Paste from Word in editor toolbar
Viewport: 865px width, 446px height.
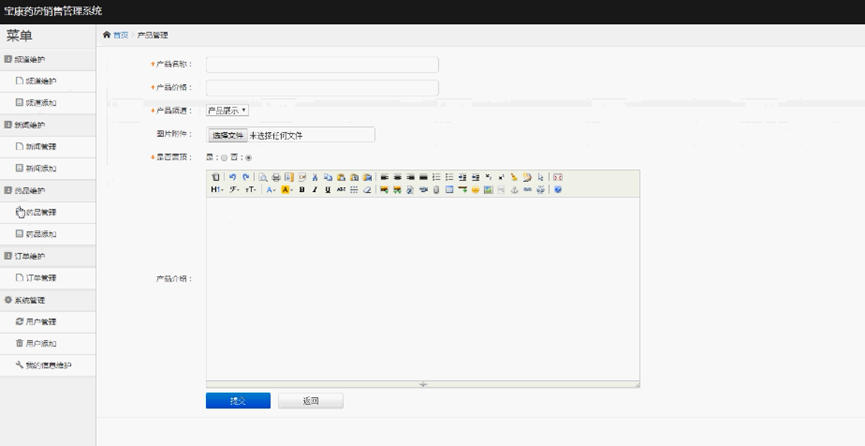click(x=367, y=177)
